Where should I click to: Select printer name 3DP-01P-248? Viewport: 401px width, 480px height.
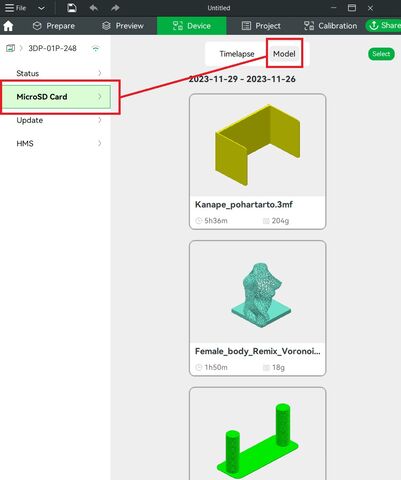[x=52, y=48]
